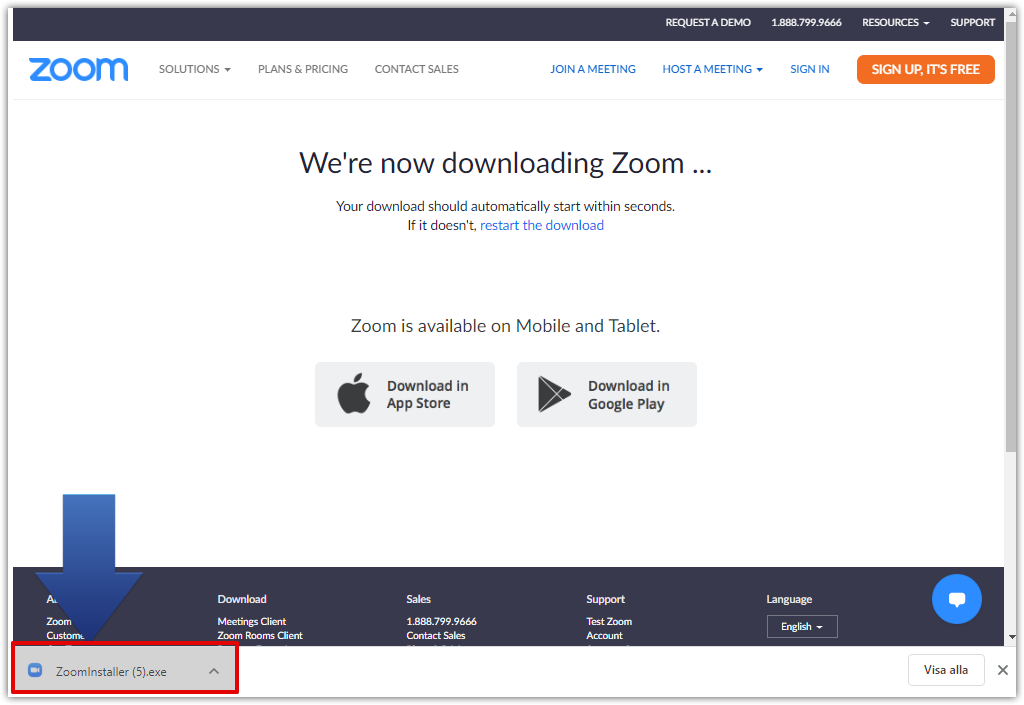Expand the ZoomInstaller download options chevron
This screenshot has width=1024, height=705.
(214, 671)
